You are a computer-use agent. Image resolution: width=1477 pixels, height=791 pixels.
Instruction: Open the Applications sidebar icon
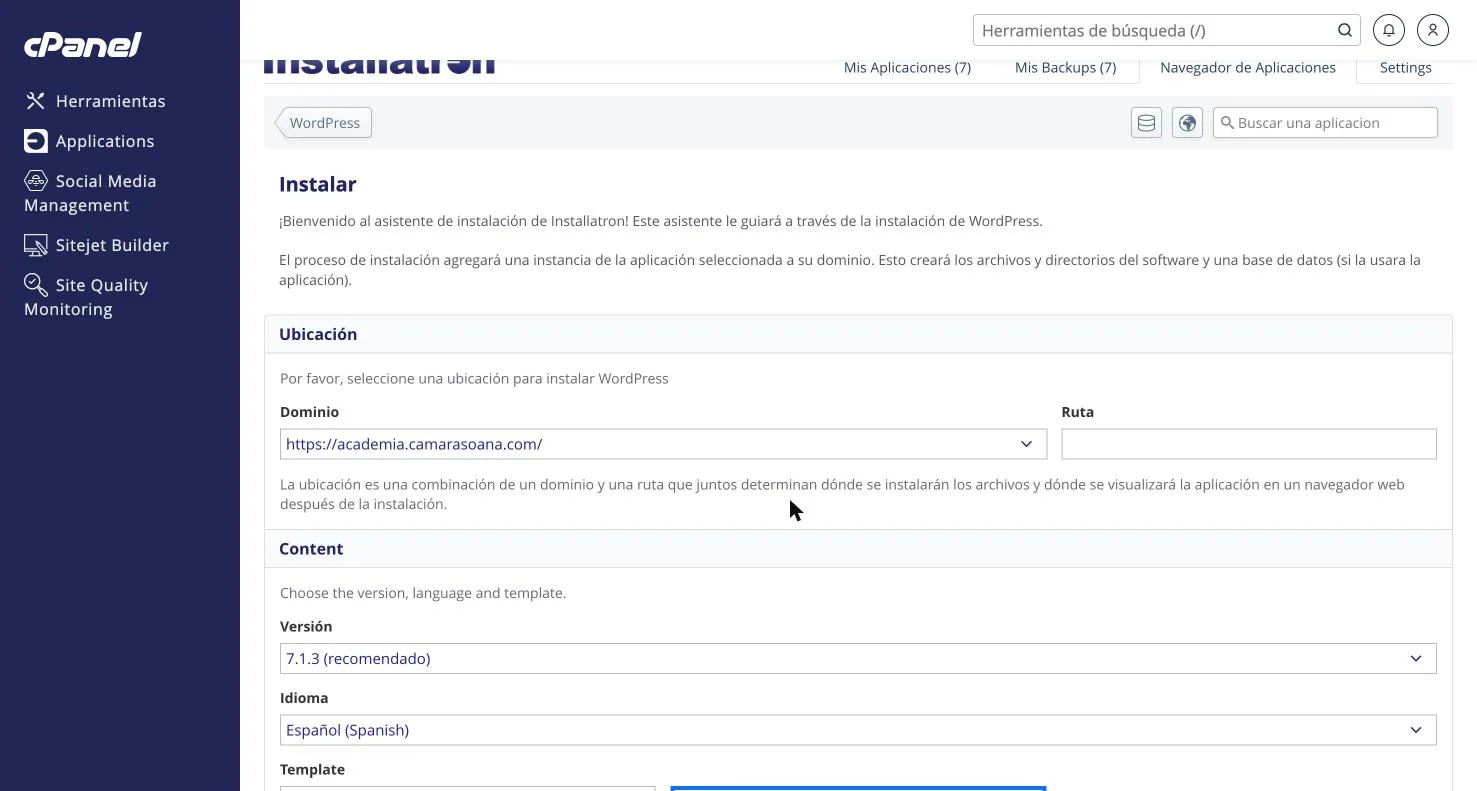coord(36,141)
